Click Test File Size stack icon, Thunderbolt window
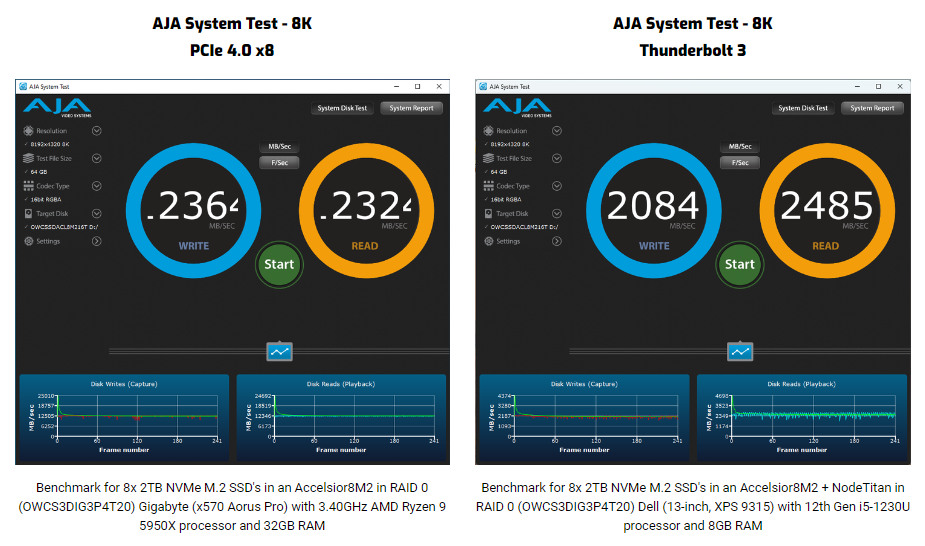 point(488,158)
